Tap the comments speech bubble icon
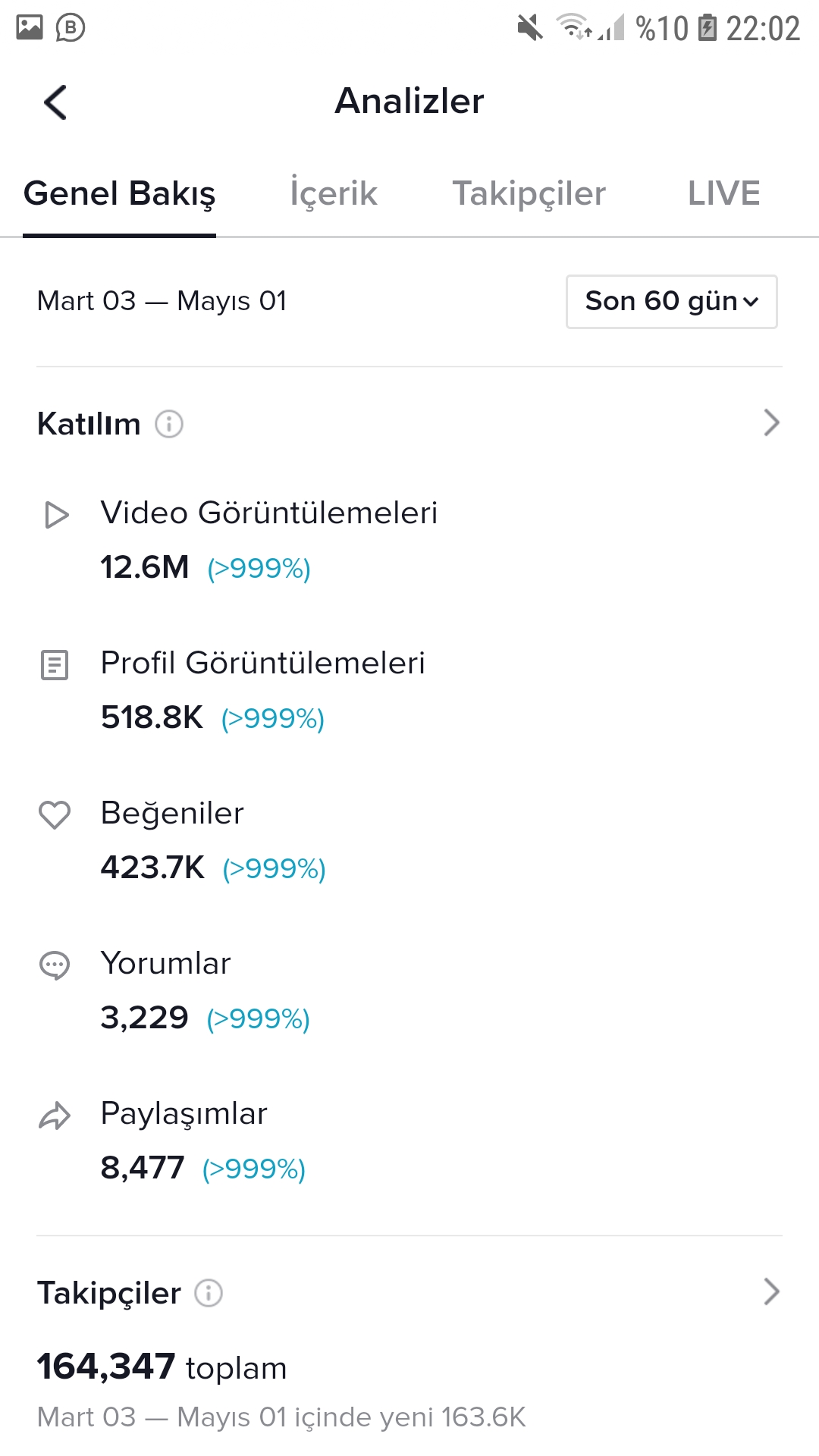 coord(55,965)
